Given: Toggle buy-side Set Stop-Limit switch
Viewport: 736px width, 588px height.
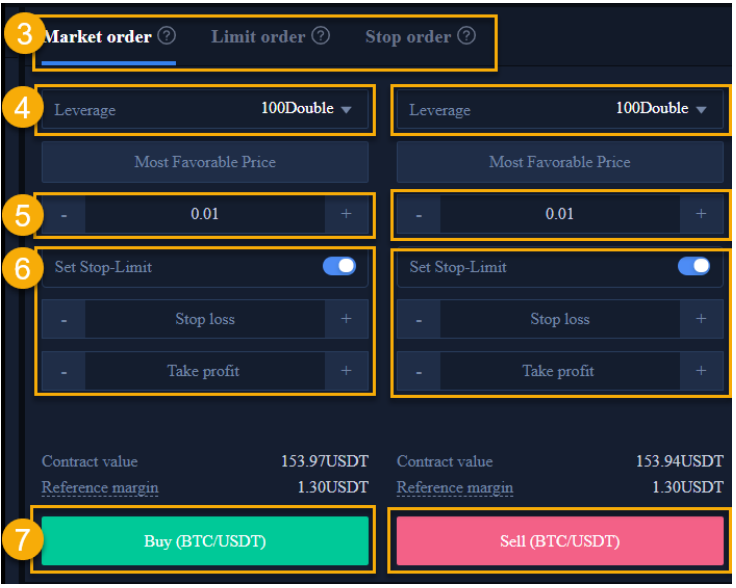Looking at the screenshot, I should [x=339, y=266].
